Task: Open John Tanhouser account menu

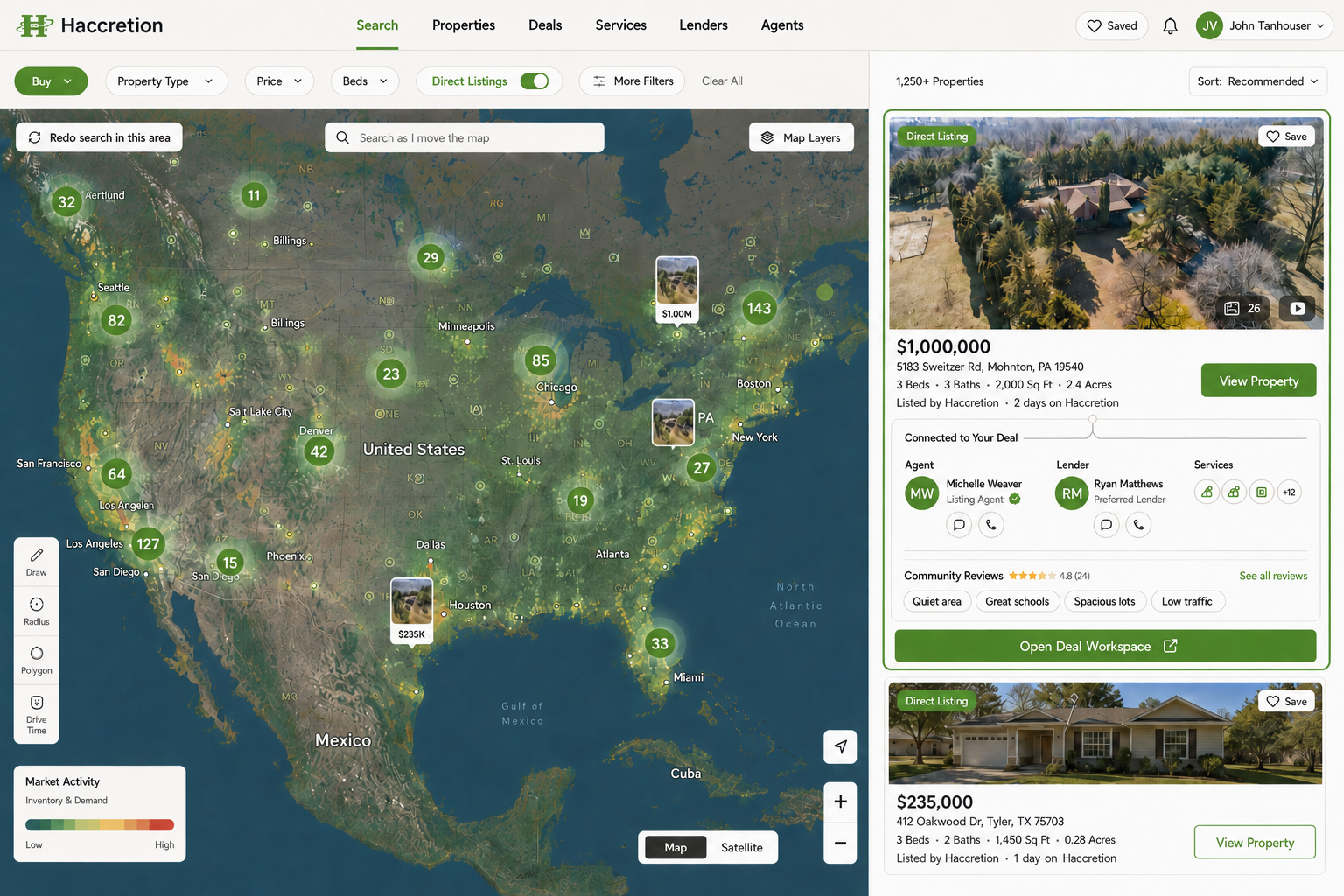Action: [x=1263, y=25]
